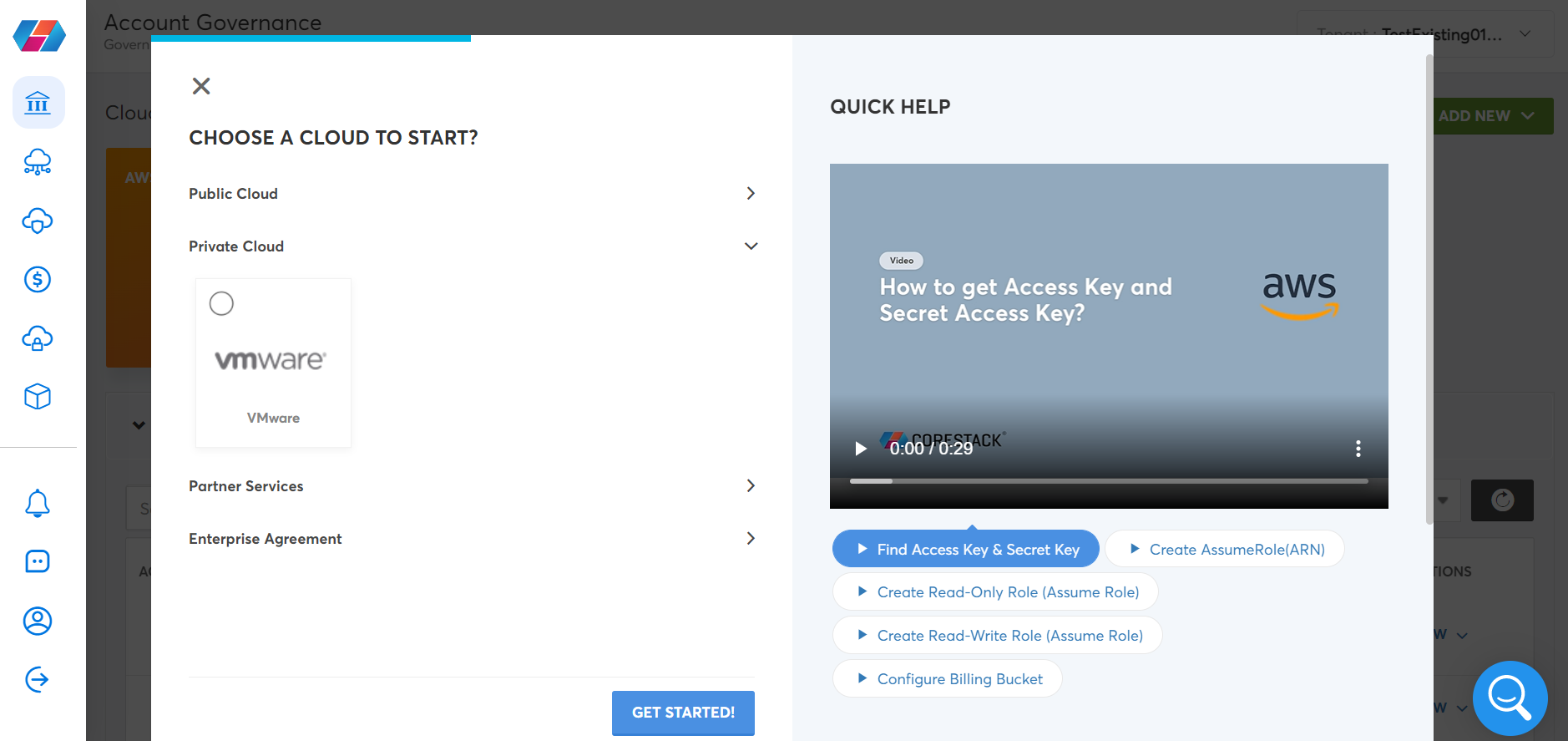
Task: Open the cloud sync sidebar icon
Action: point(38,221)
